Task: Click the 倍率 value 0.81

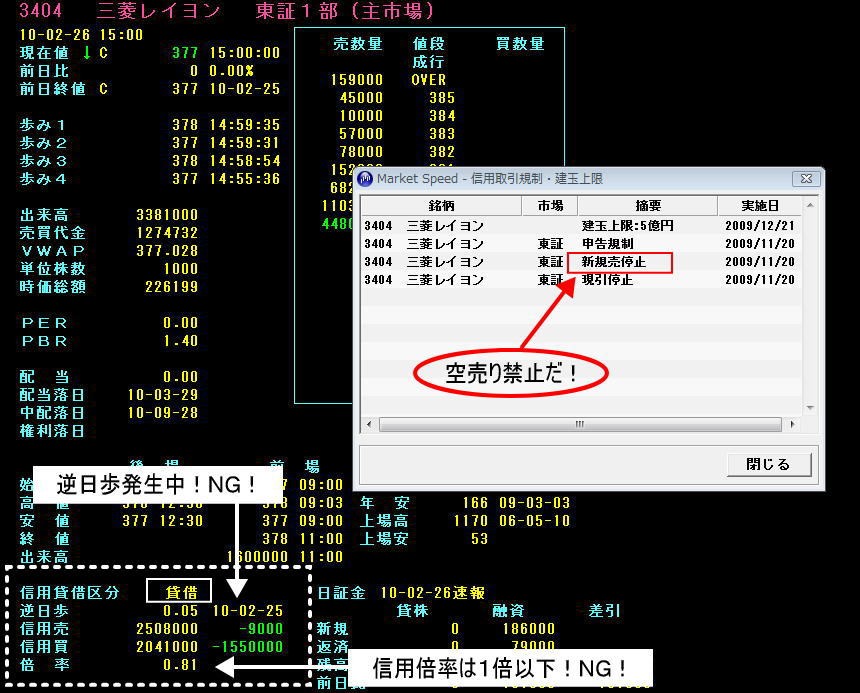Action: (180, 665)
